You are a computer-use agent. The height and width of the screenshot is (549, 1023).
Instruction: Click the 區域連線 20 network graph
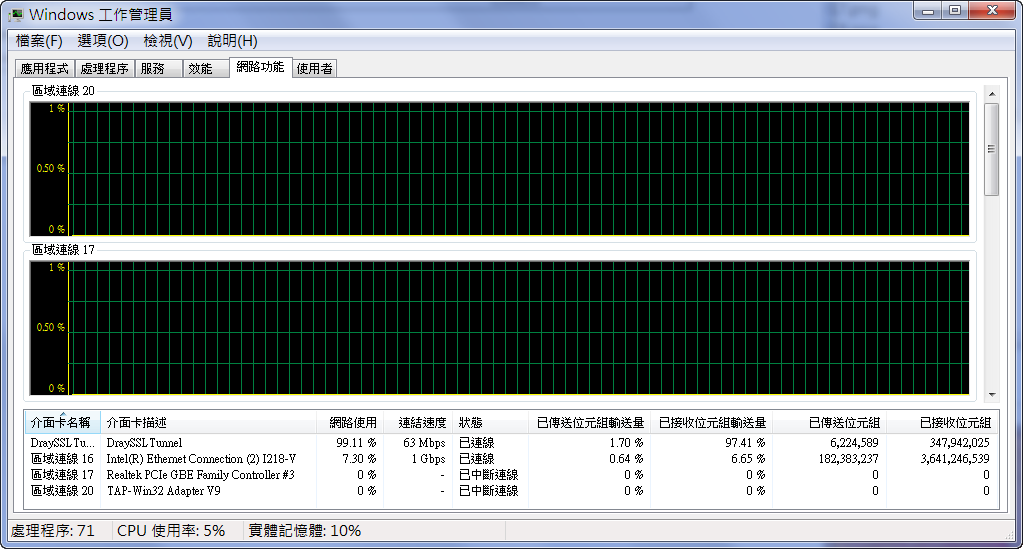(x=499, y=169)
